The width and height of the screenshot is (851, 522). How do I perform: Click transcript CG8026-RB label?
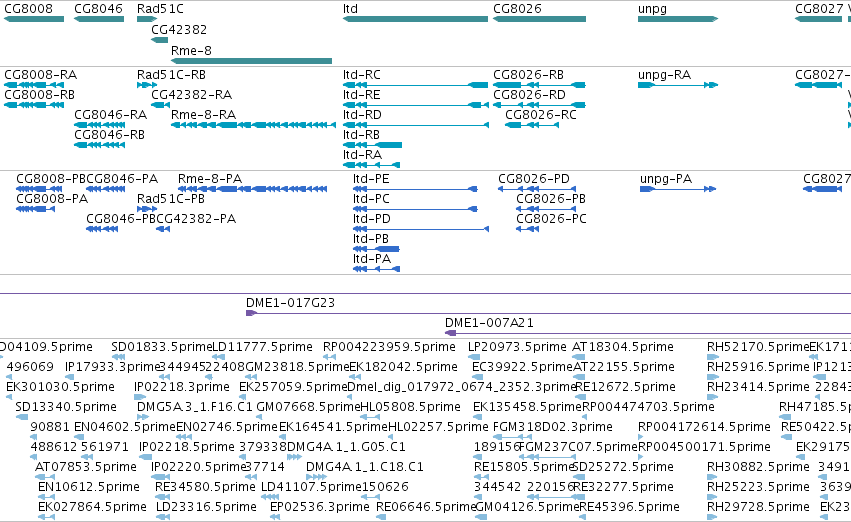click(x=528, y=75)
